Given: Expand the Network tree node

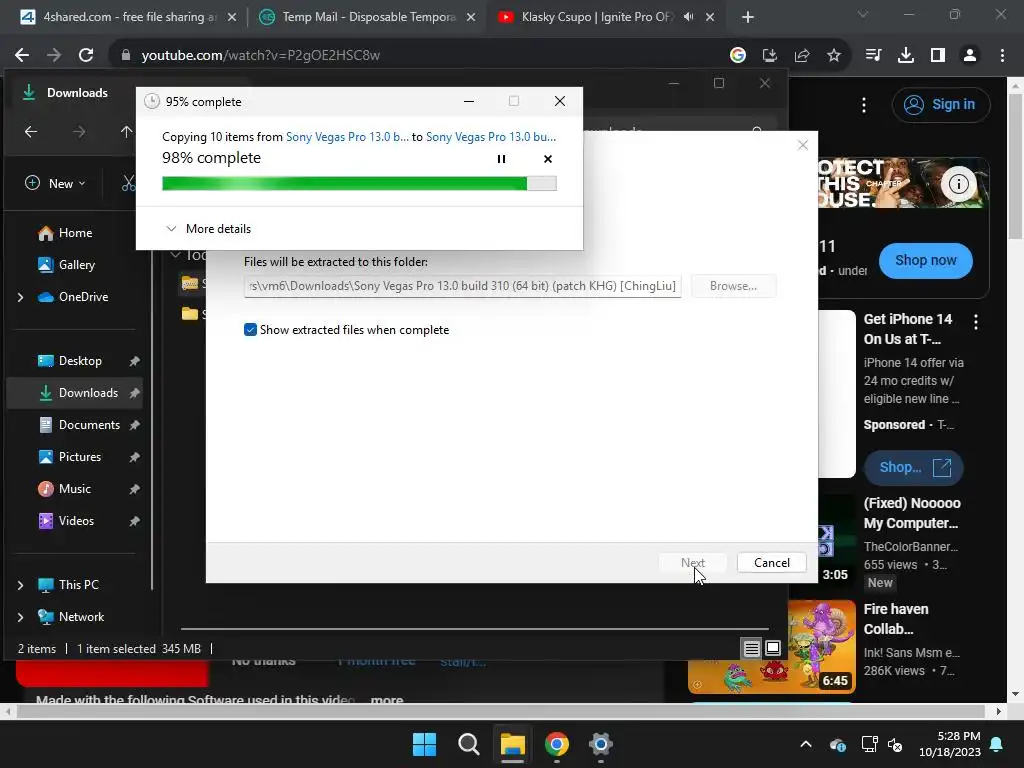Looking at the screenshot, I should pos(20,617).
